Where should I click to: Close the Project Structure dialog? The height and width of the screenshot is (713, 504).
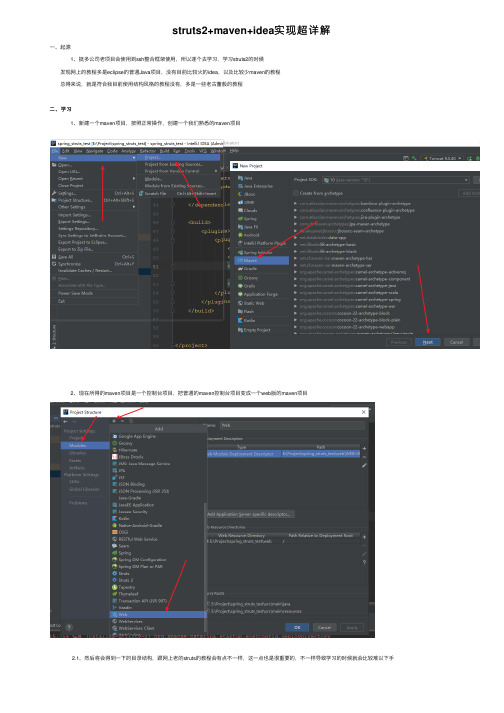point(363,412)
